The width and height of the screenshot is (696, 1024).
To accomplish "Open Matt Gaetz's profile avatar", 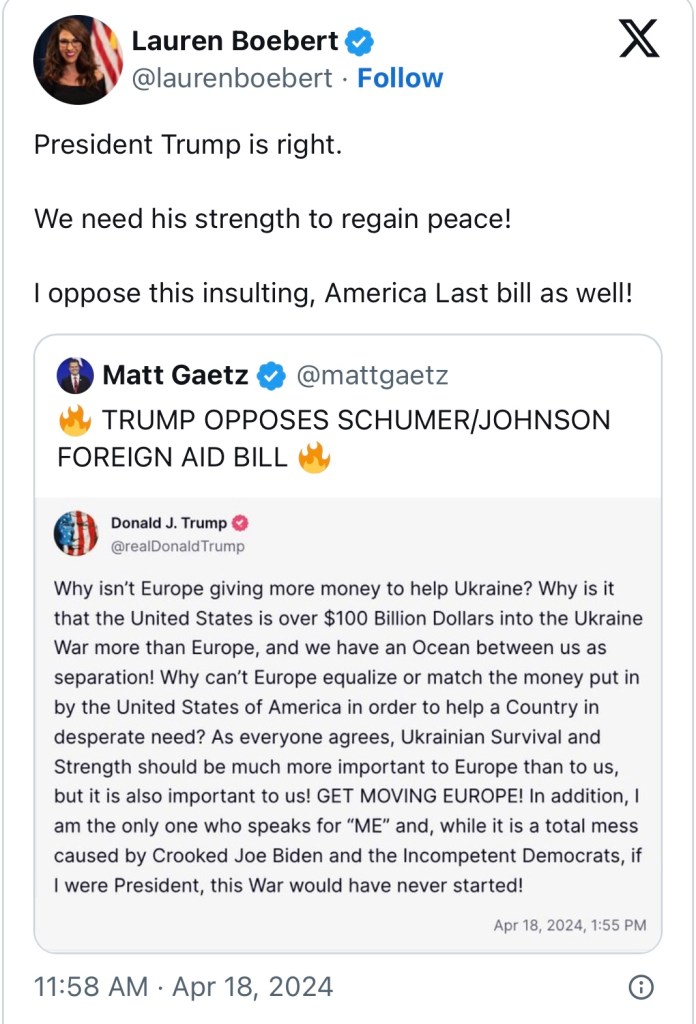I will point(75,376).
